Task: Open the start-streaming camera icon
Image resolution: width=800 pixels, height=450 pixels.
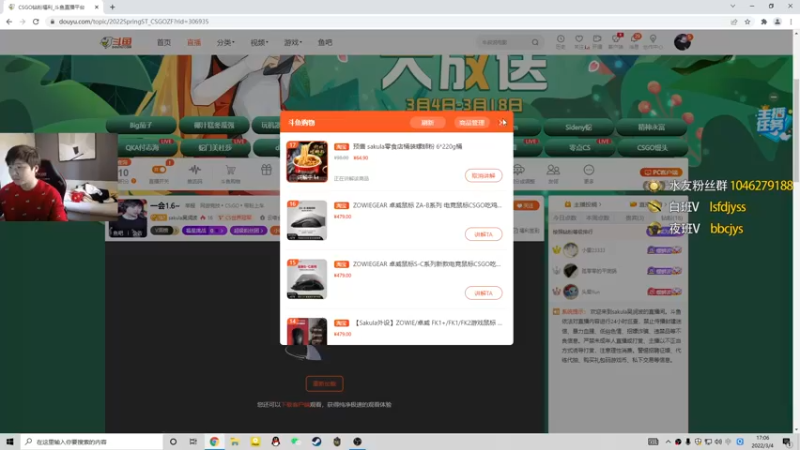Action: point(597,41)
